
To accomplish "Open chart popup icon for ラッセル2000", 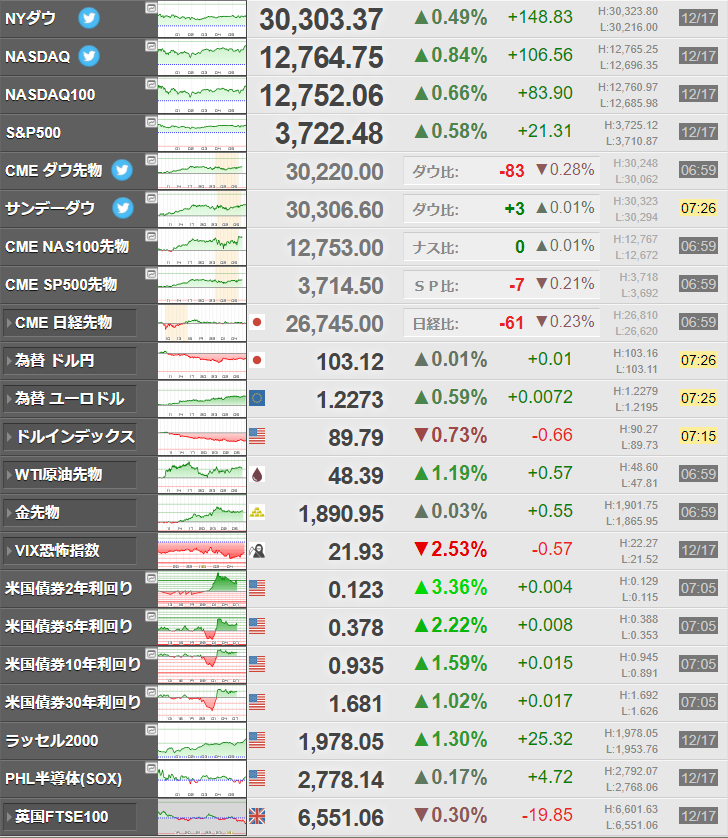I will pyautogui.click(x=151, y=730).
